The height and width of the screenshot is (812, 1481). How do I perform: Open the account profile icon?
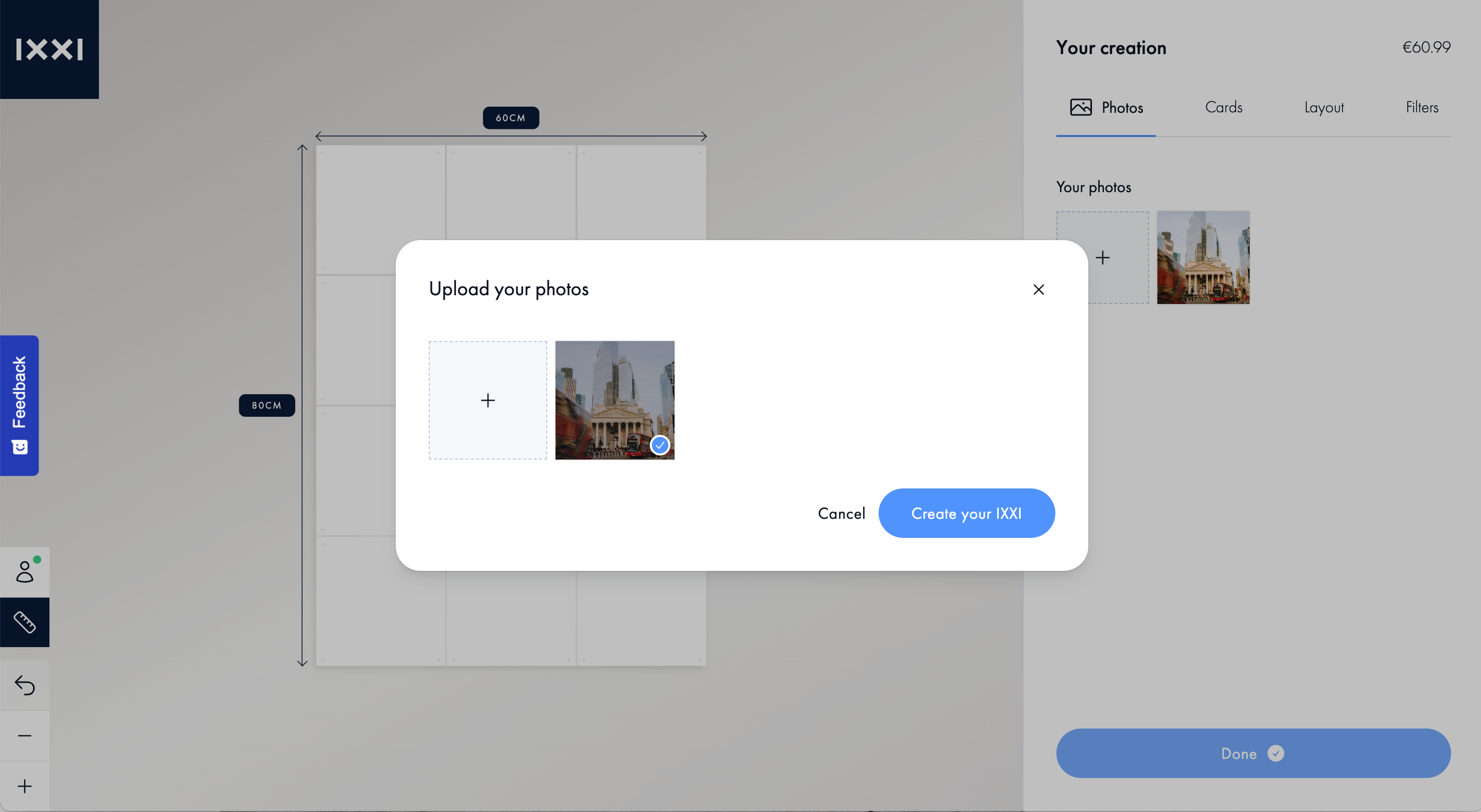pos(25,572)
